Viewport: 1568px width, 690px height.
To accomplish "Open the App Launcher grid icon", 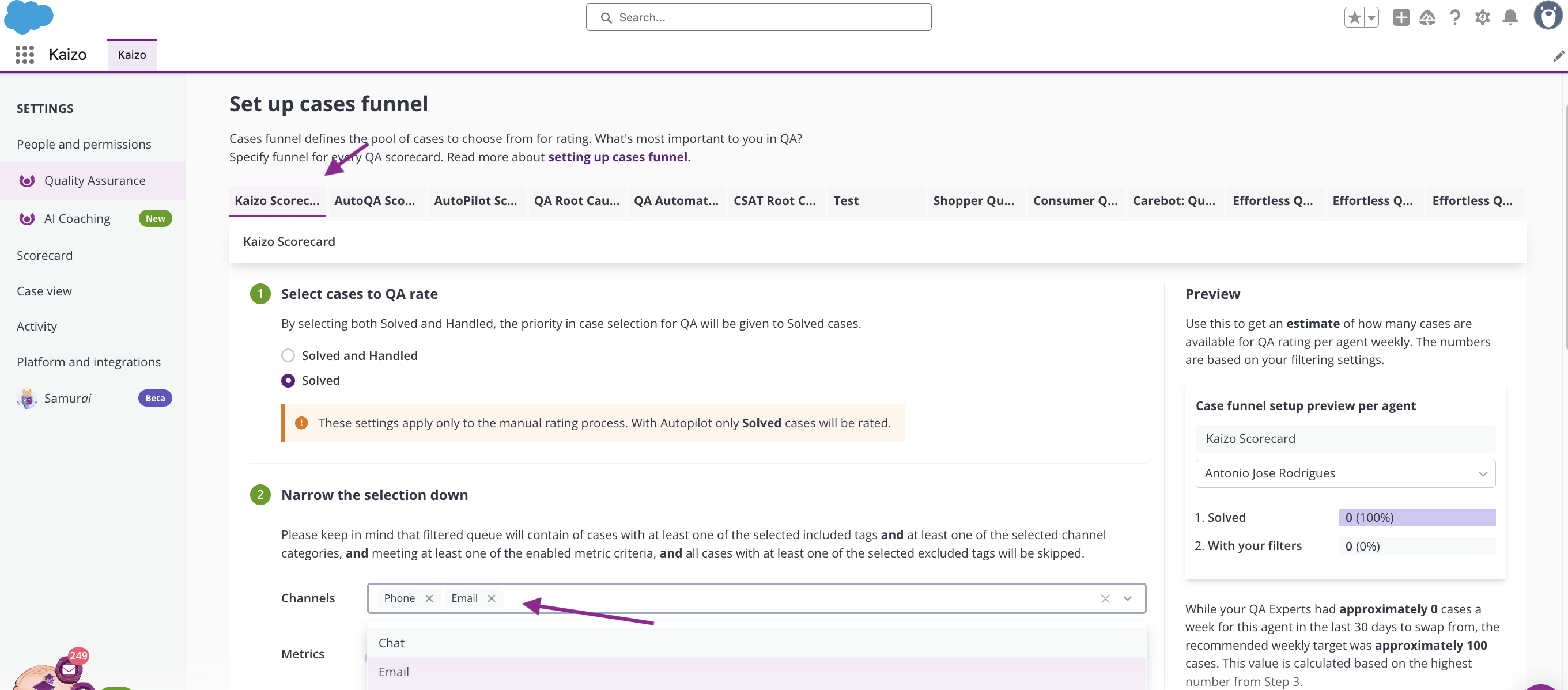I will (24, 55).
